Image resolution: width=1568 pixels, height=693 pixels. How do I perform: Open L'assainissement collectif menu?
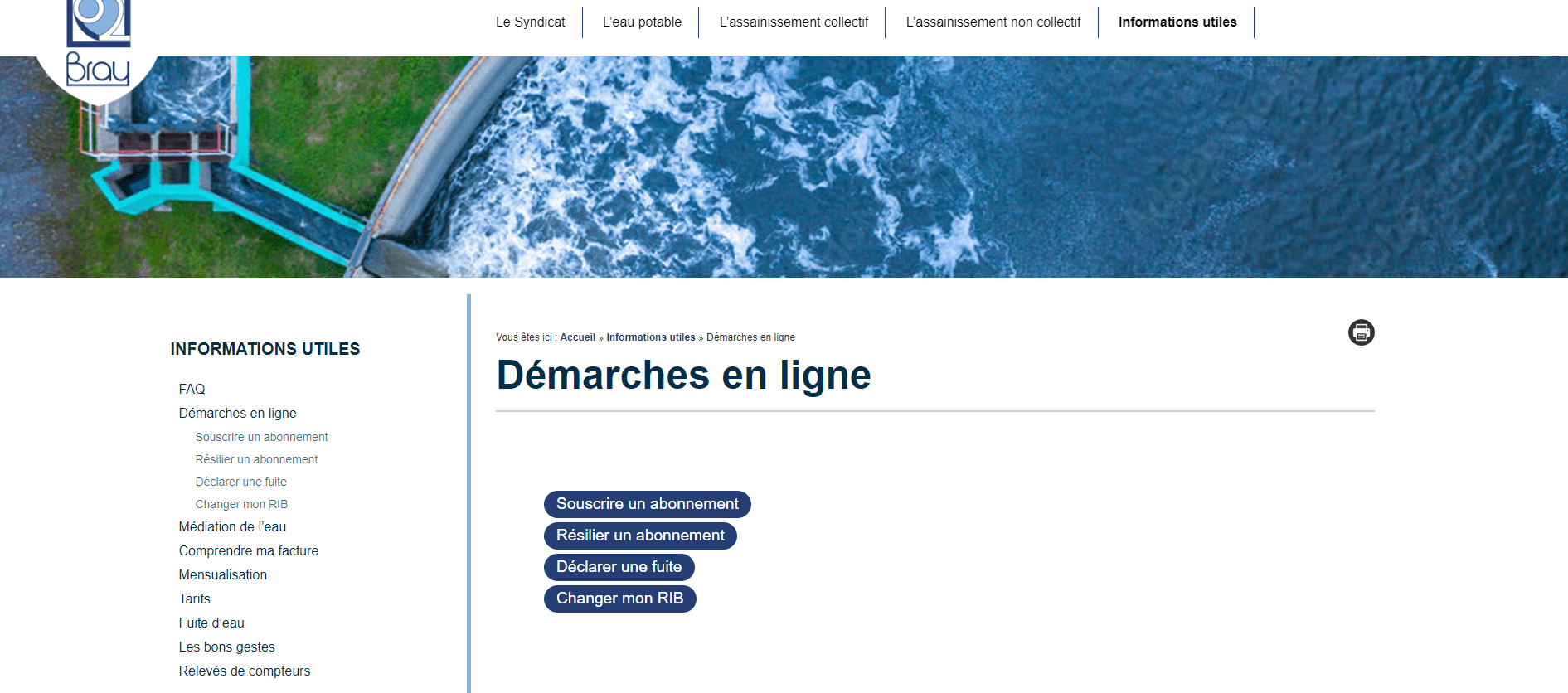pyautogui.click(x=794, y=22)
